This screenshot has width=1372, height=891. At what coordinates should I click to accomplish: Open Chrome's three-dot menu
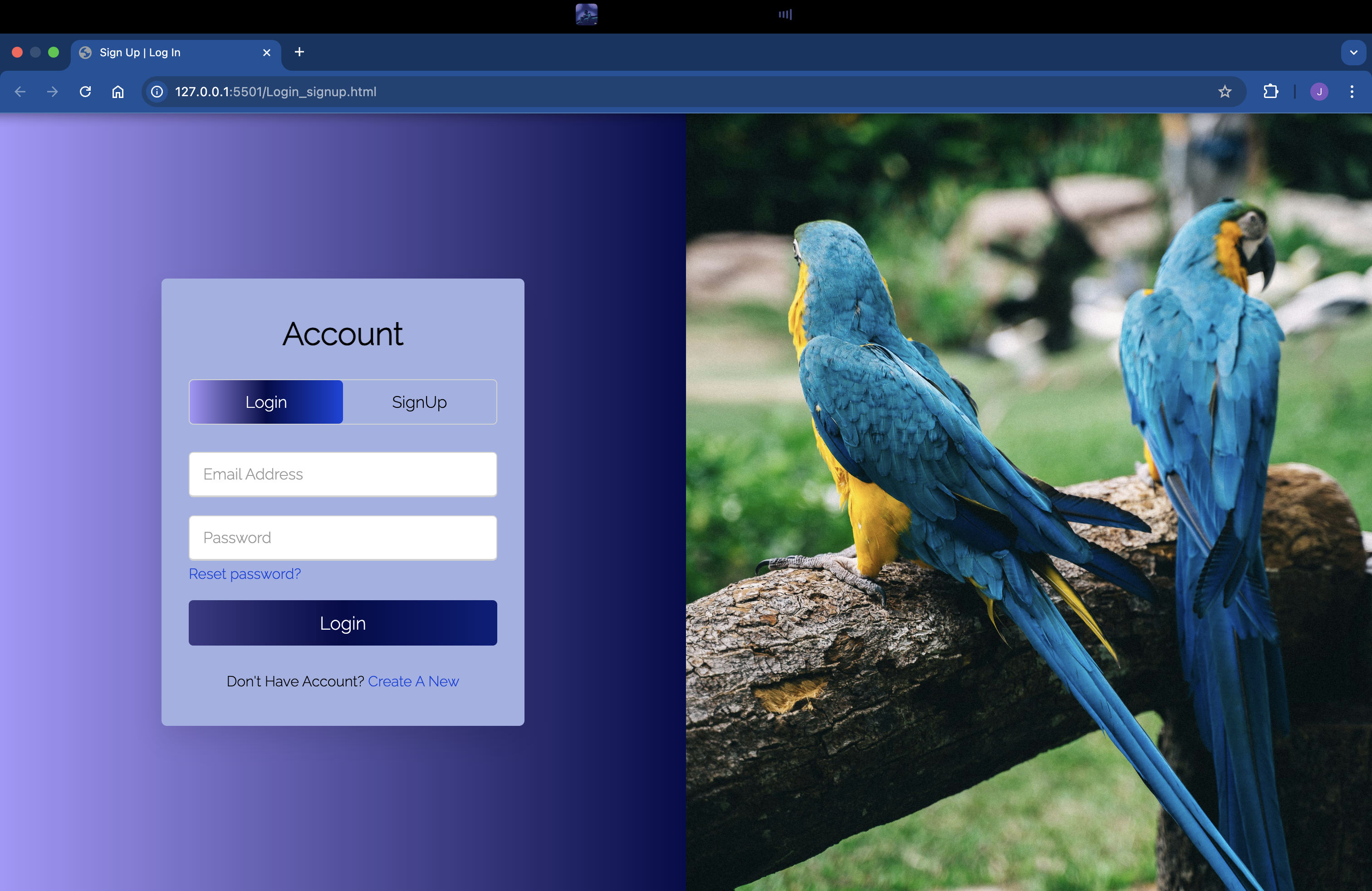1351,92
